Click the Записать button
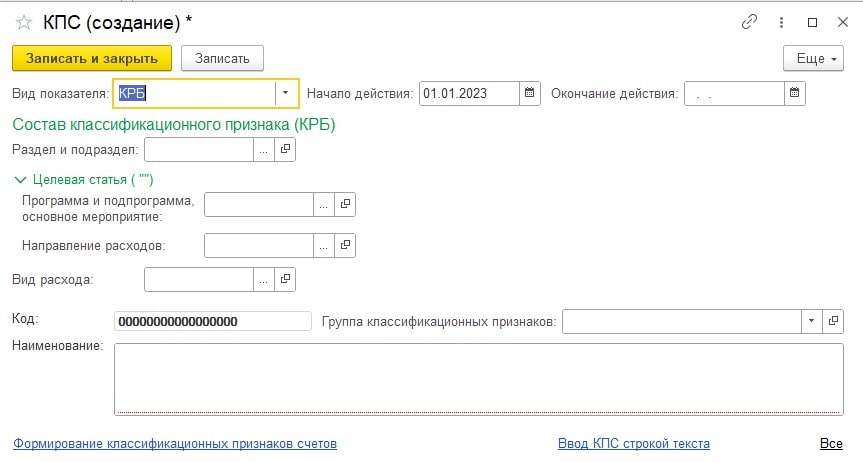Image resolution: width=863 pixels, height=462 pixels. pyautogui.click(x=222, y=58)
